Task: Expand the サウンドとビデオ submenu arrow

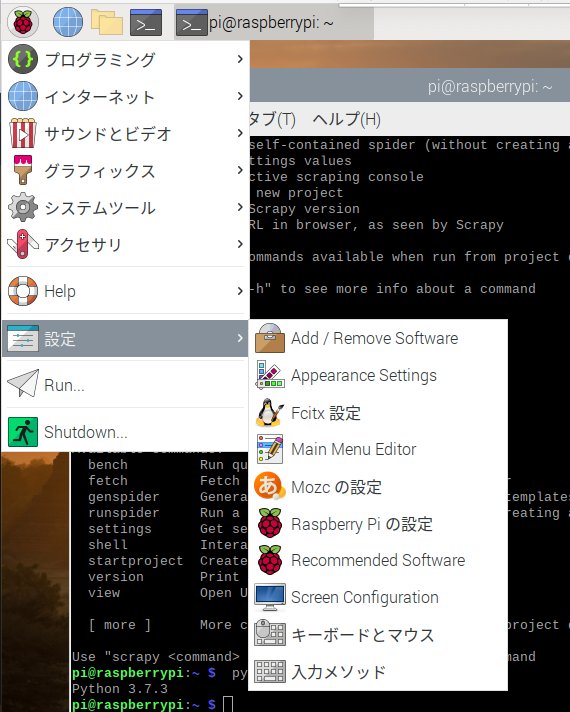Action: click(240, 133)
